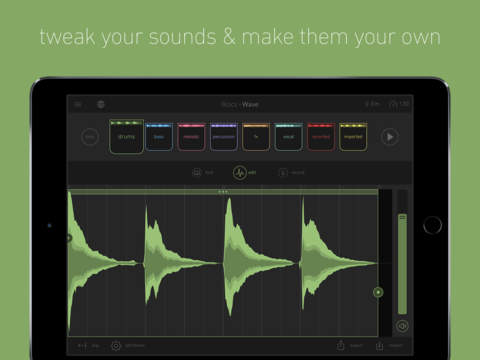Tap the globe icon in top bar

point(101,104)
